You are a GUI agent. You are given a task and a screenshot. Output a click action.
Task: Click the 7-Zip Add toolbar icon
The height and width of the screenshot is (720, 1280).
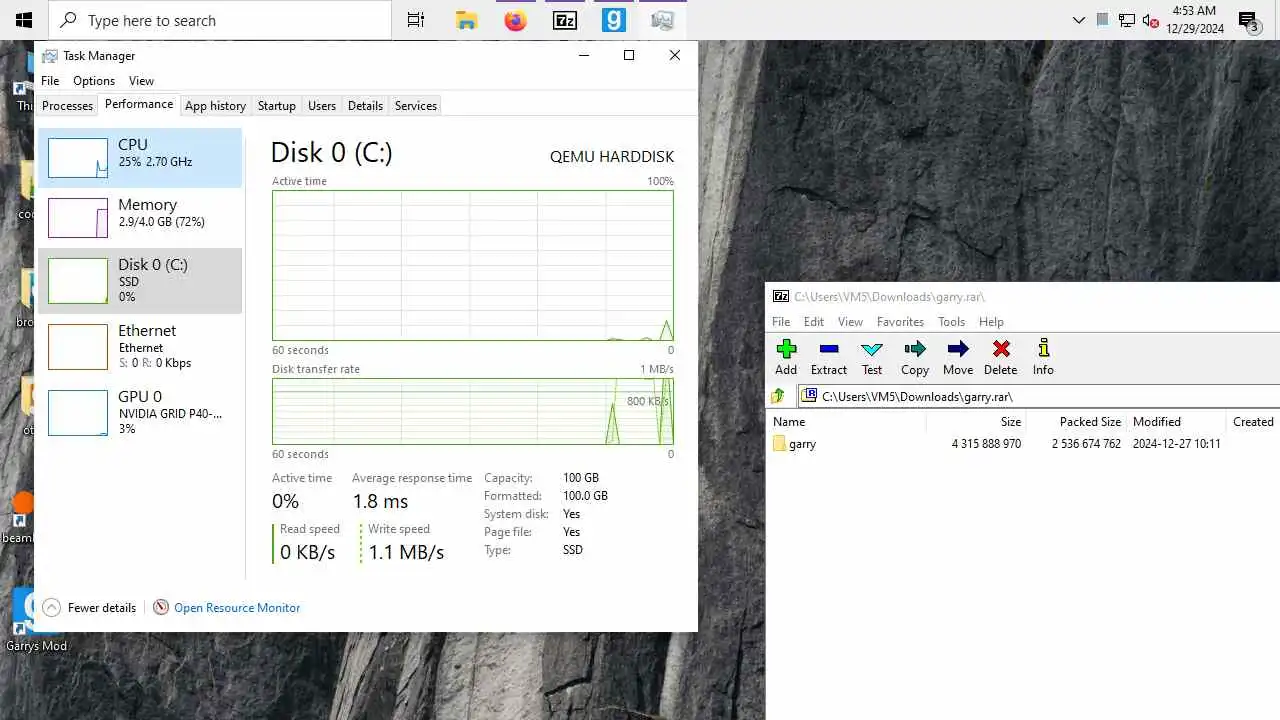pos(786,349)
